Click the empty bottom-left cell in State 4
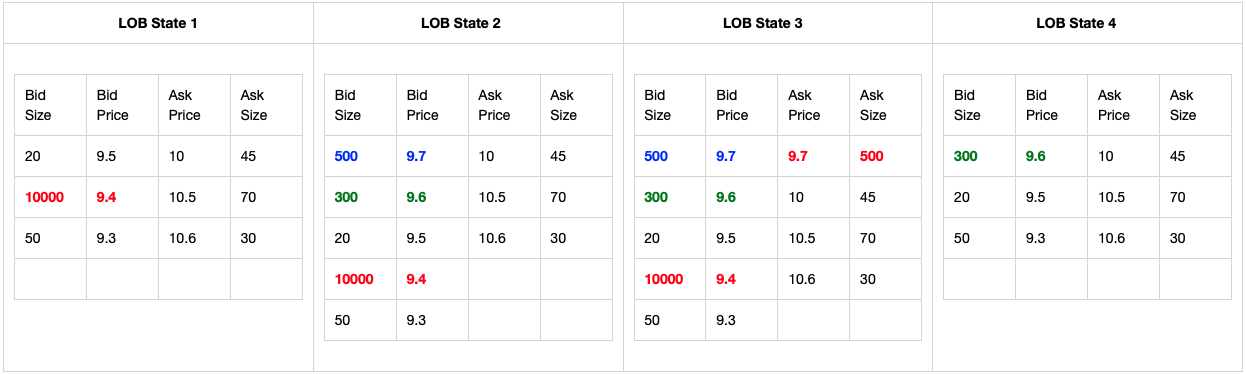 (979, 279)
